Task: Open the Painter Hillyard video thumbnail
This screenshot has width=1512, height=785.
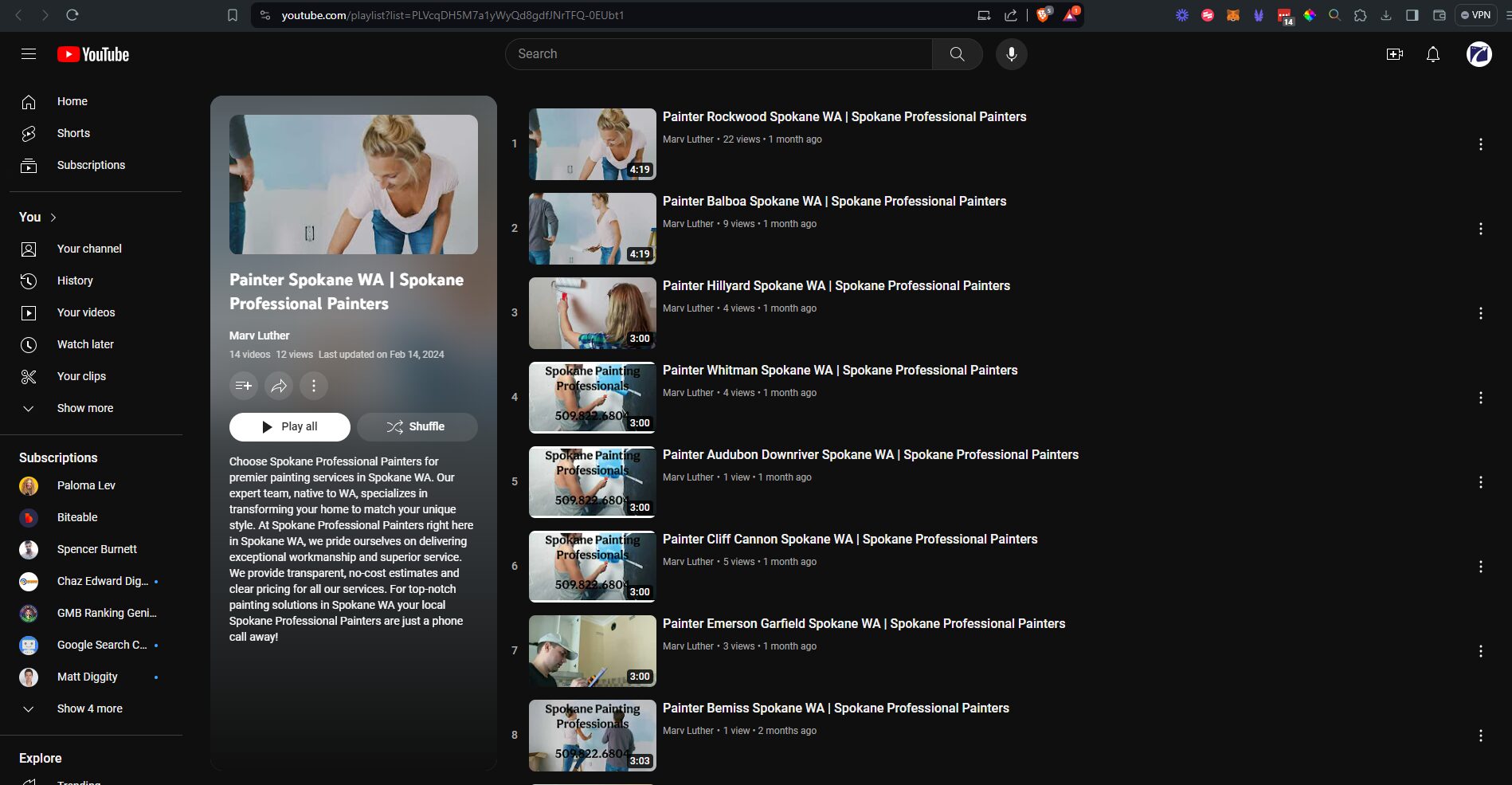Action: click(592, 313)
